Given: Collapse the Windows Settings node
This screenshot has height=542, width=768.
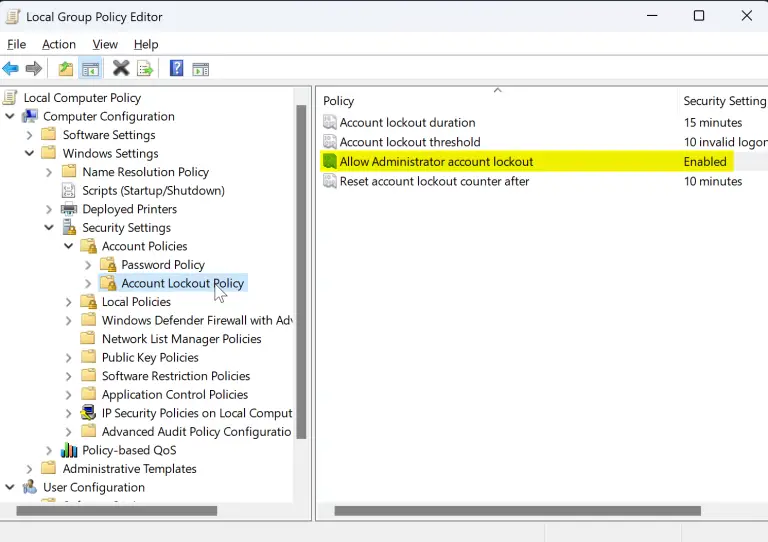Looking at the screenshot, I should 29,153.
